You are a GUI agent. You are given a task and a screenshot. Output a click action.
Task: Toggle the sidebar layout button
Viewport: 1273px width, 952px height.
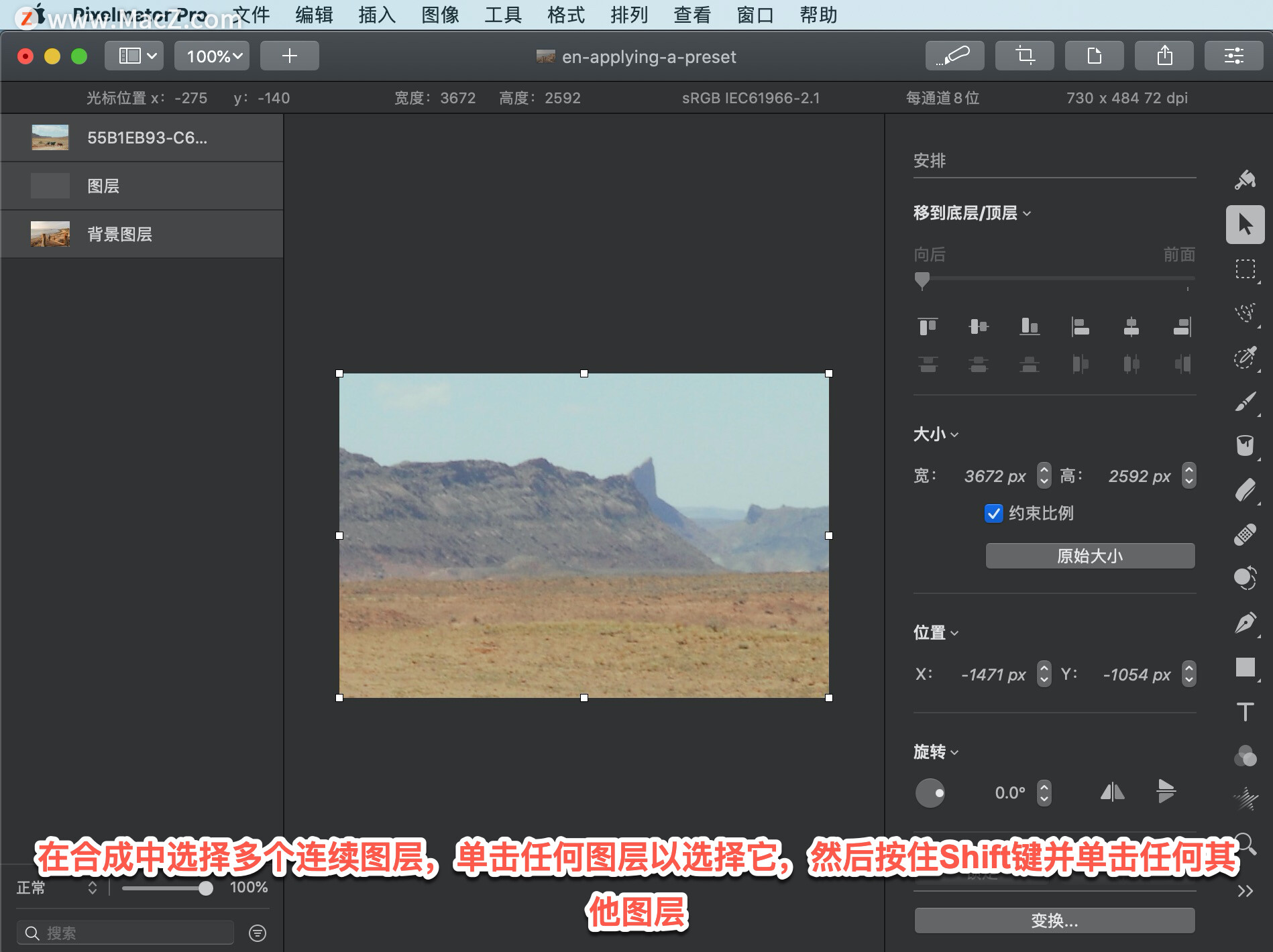136,56
